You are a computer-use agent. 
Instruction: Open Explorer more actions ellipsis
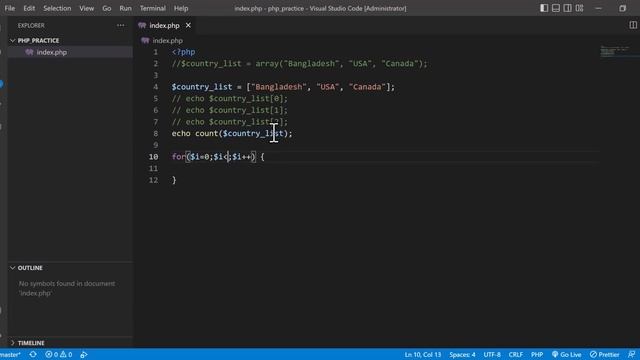click(x=121, y=25)
